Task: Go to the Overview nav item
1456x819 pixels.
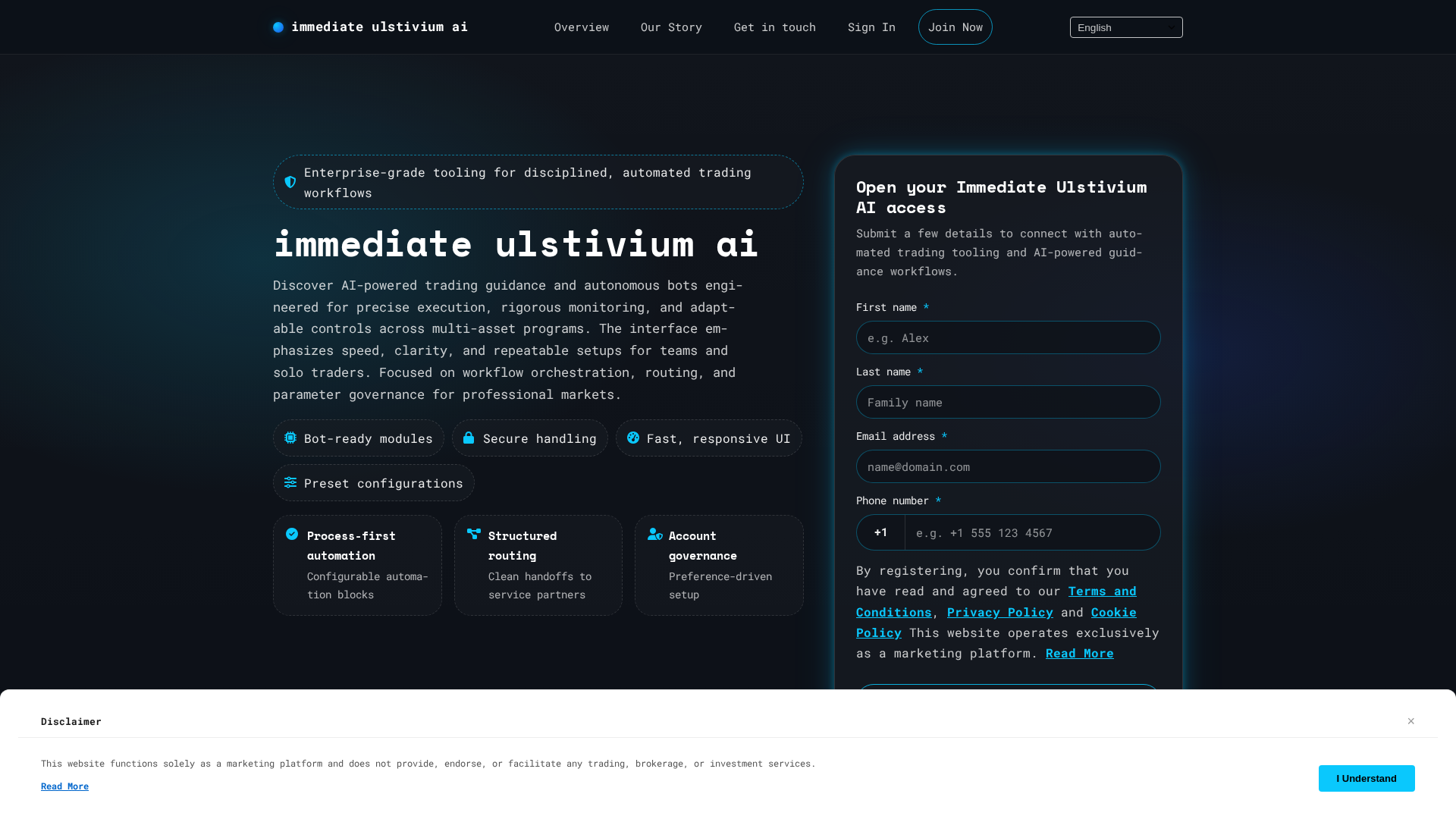Action: (x=582, y=27)
